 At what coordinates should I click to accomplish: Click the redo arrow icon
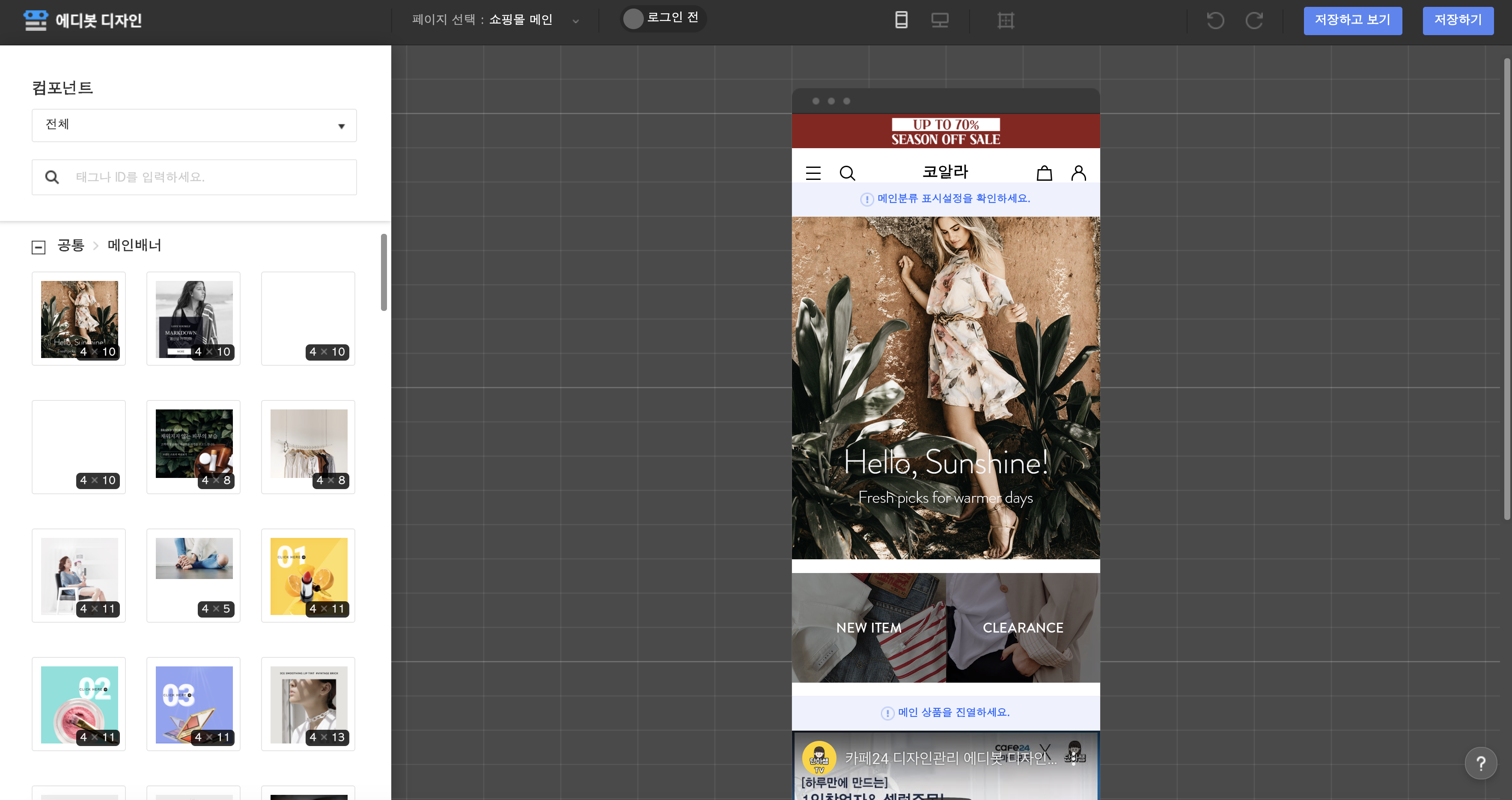pos(1254,21)
